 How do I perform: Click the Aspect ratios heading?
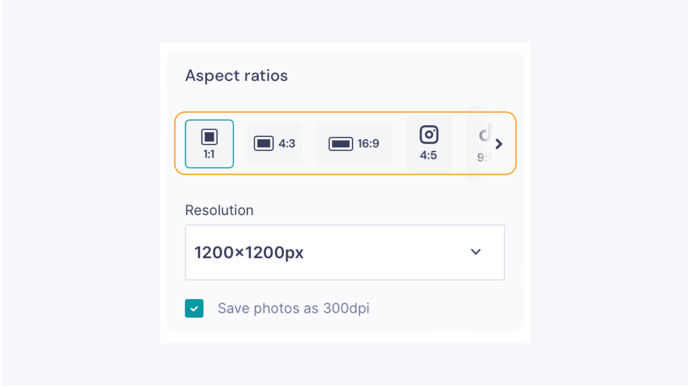tap(236, 75)
